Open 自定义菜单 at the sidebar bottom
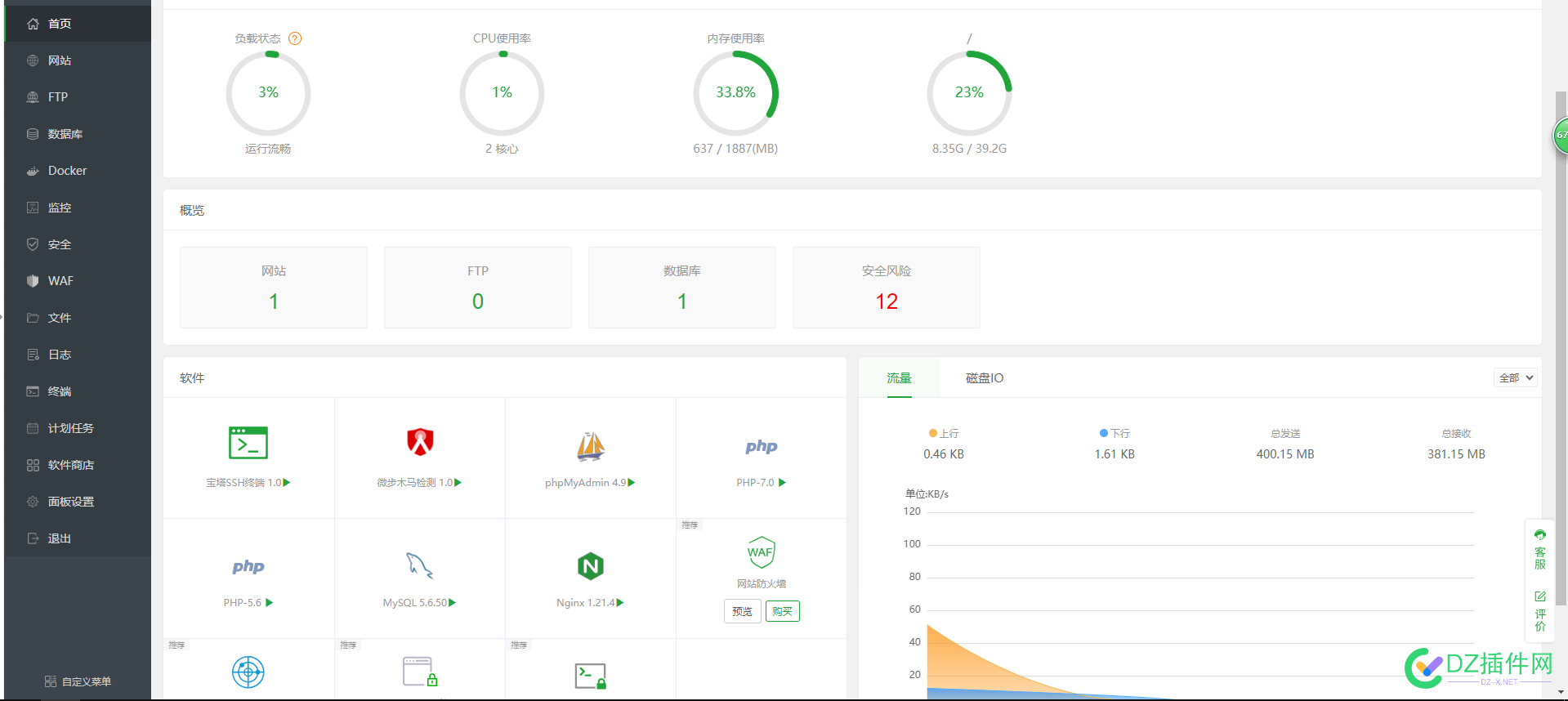1568x701 pixels. pos(78,681)
